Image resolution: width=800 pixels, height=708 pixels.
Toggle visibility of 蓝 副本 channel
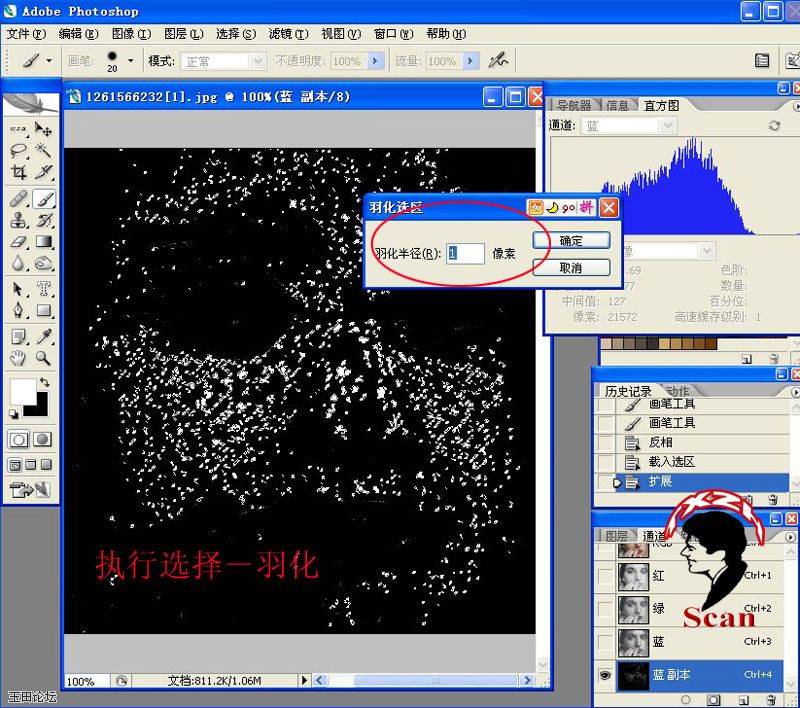click(605, 675)
